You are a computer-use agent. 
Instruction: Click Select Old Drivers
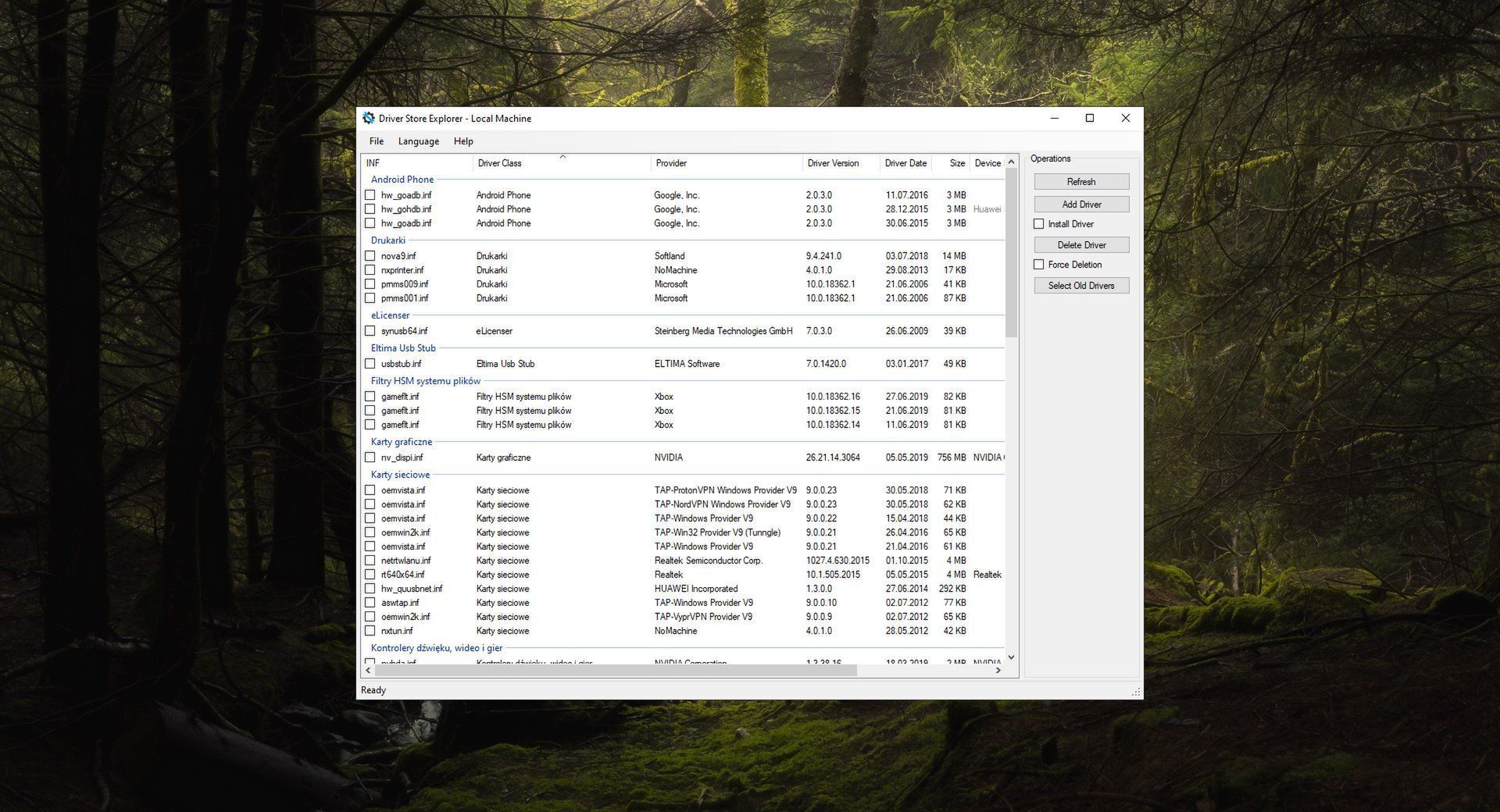[x=1081, y=285]
